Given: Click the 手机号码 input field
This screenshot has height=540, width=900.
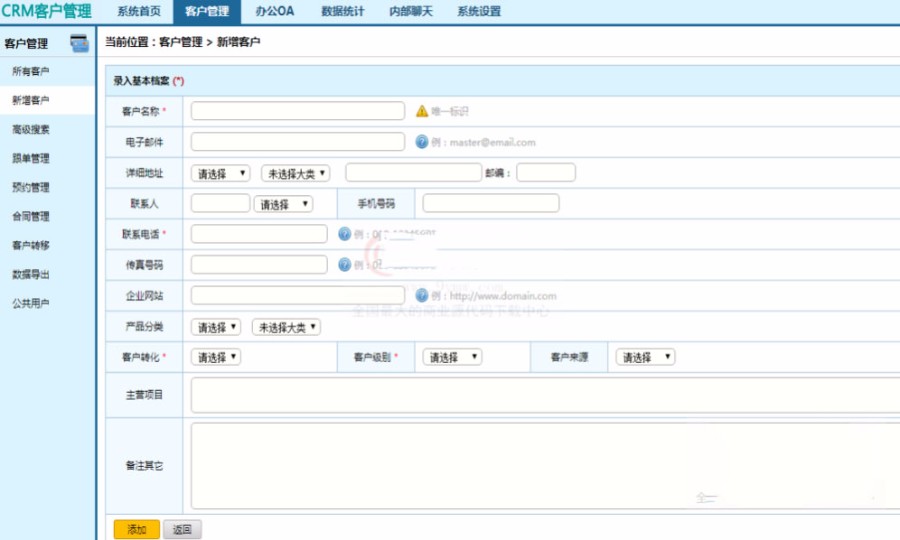Looking at the screenshot, I should [x=491, y=203].
